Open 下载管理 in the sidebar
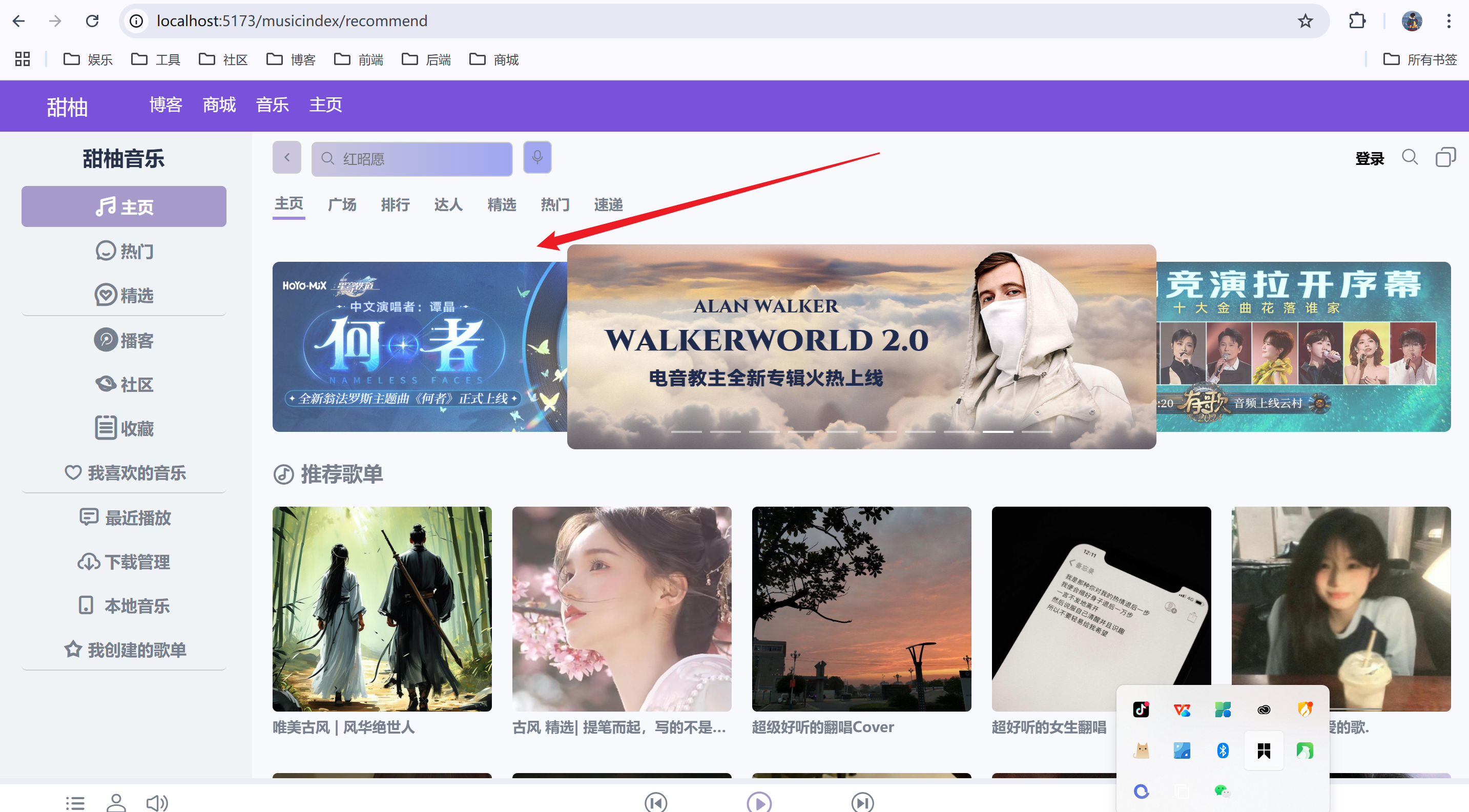This screenshot has height=812, width=1469. (x=124, y=561)
